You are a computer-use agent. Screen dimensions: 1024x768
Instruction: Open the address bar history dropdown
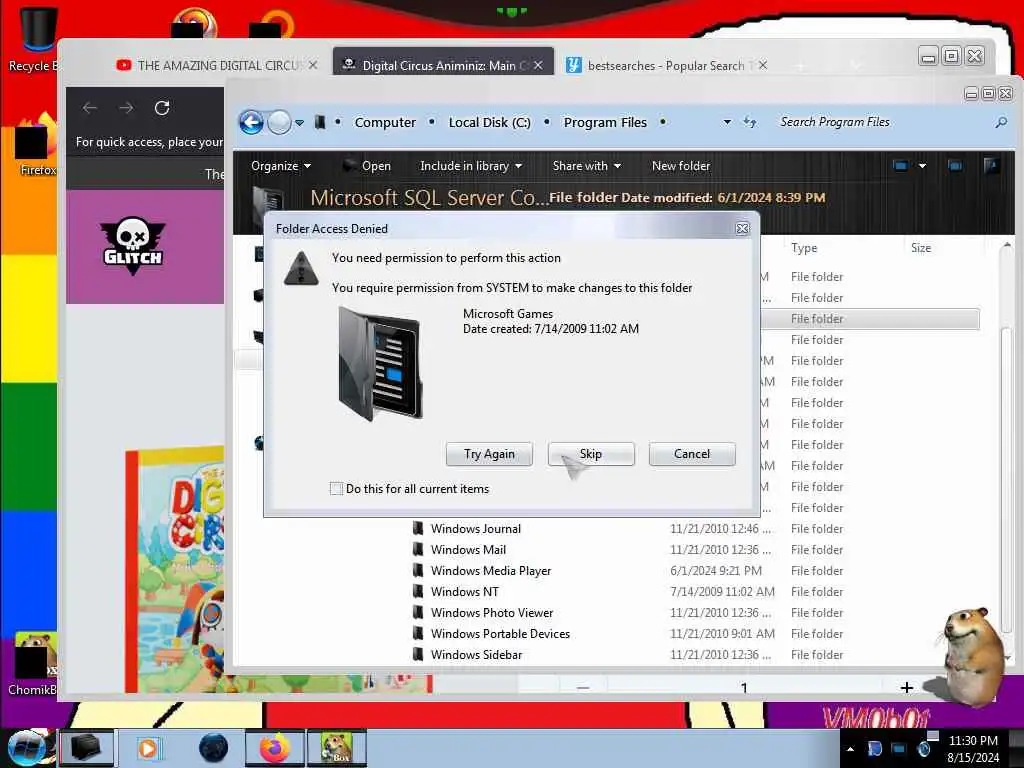tap(727, 122)
